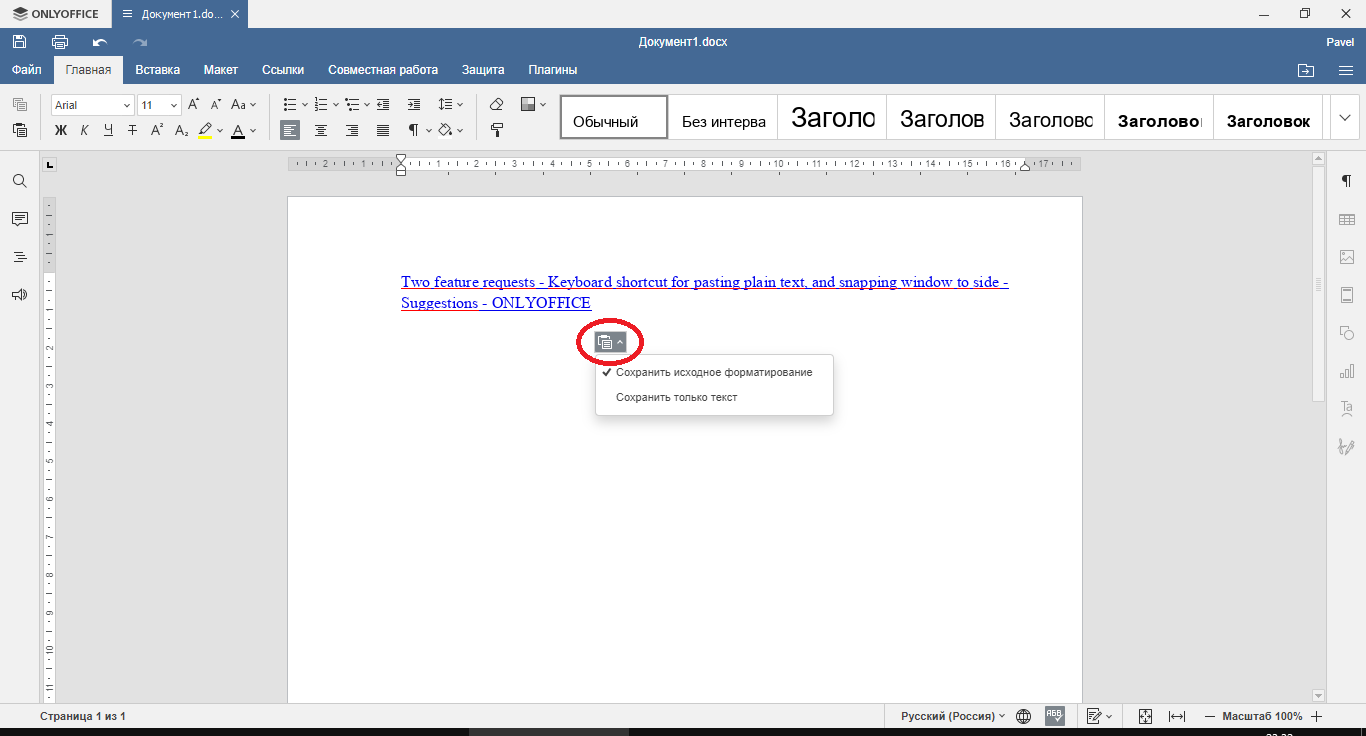Switch to the Совместная работа tab

(x=383, y=70)
